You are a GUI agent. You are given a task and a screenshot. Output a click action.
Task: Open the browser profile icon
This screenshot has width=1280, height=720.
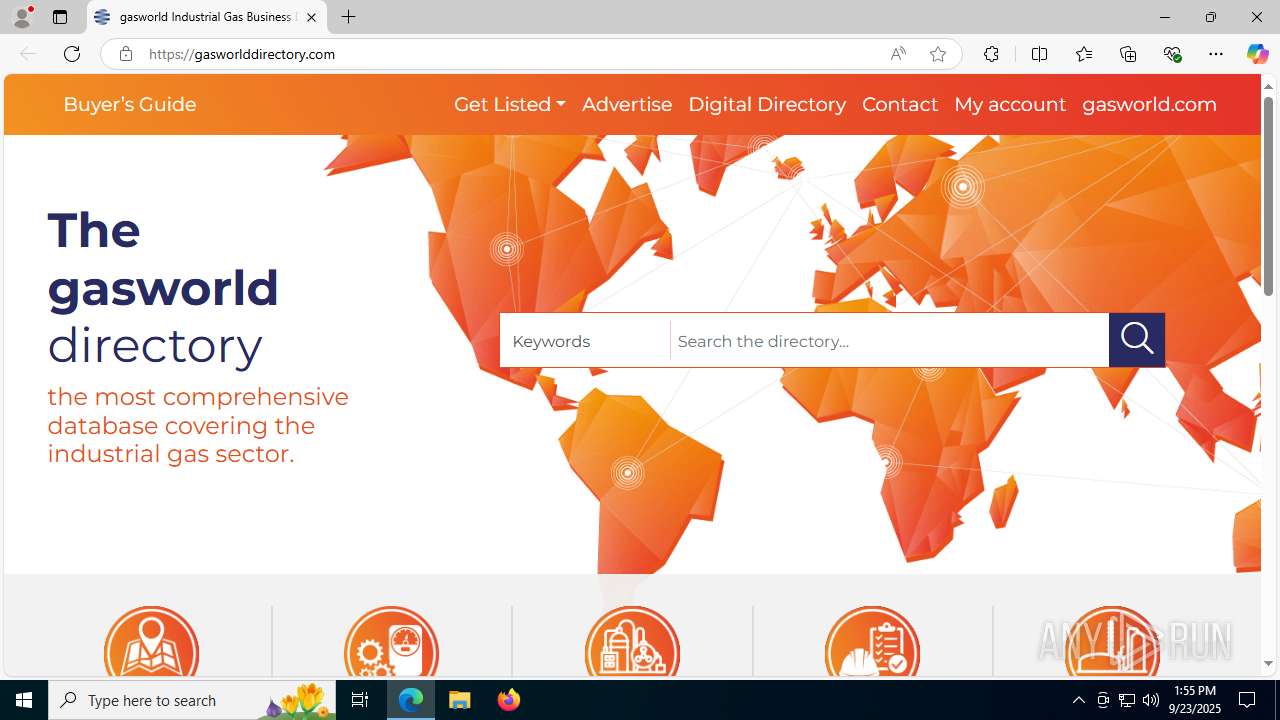(x=22, y=17)
